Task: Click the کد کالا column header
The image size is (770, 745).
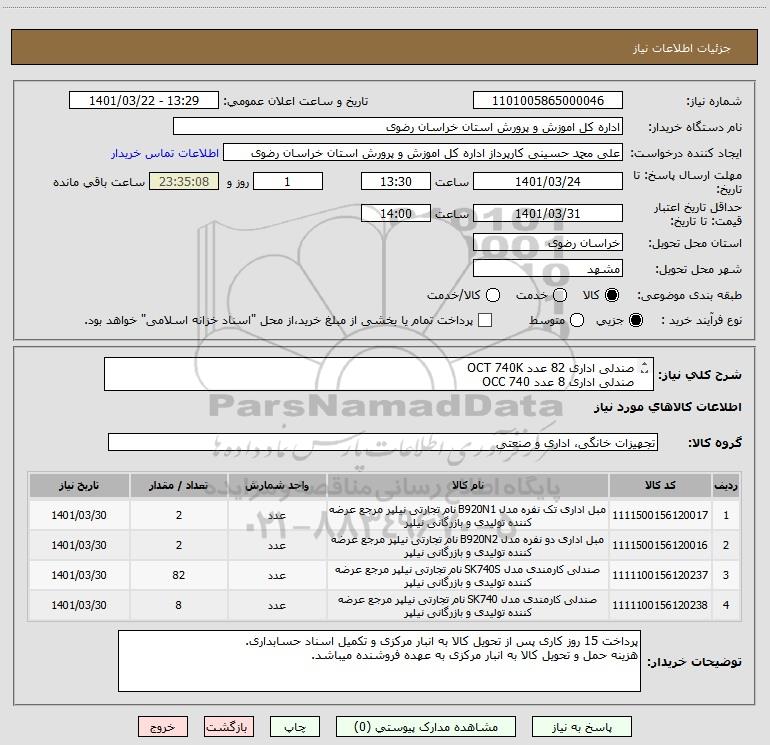Action: click(x=660, y=486)
